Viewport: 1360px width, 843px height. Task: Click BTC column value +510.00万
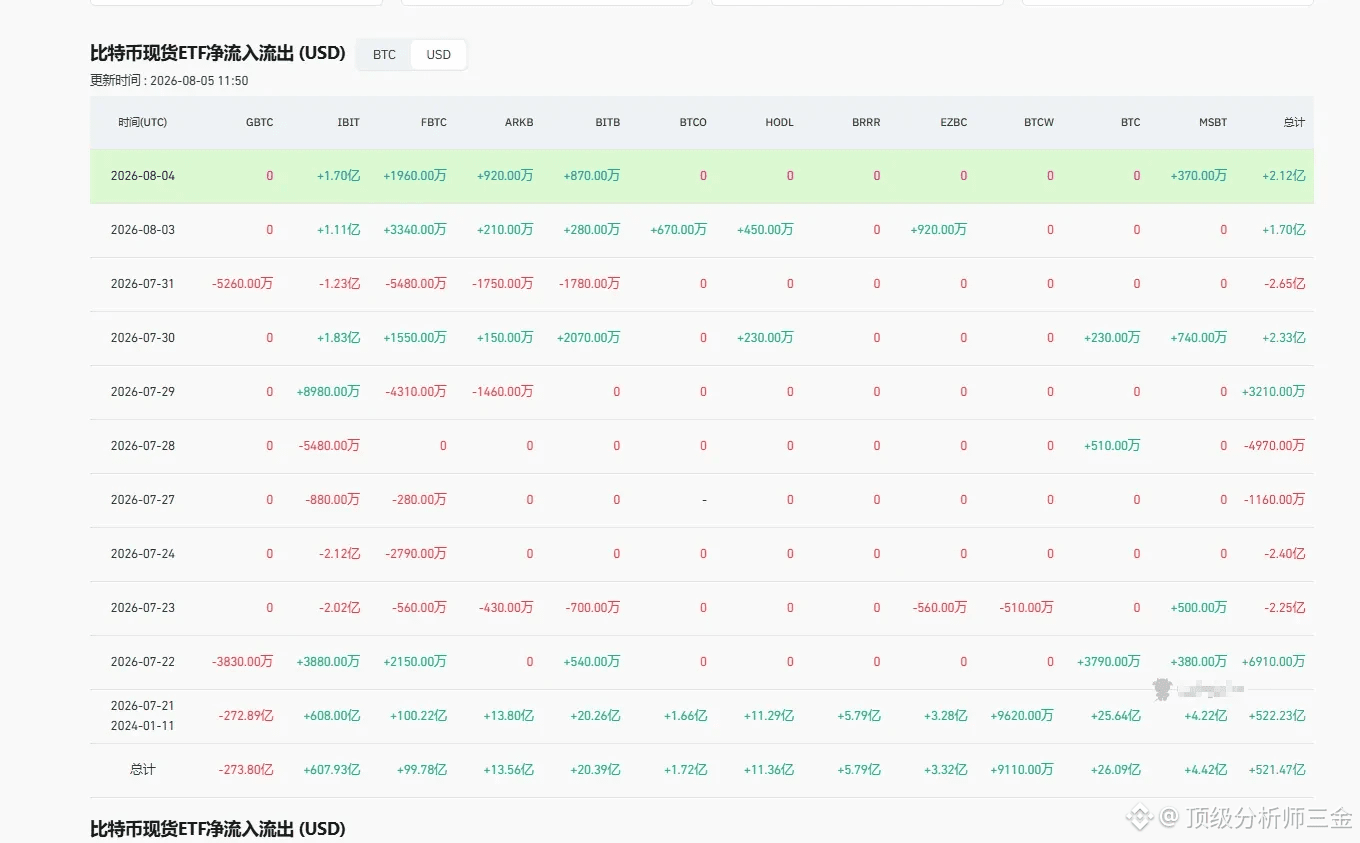pyautogui.click(x=1112, y=446)
